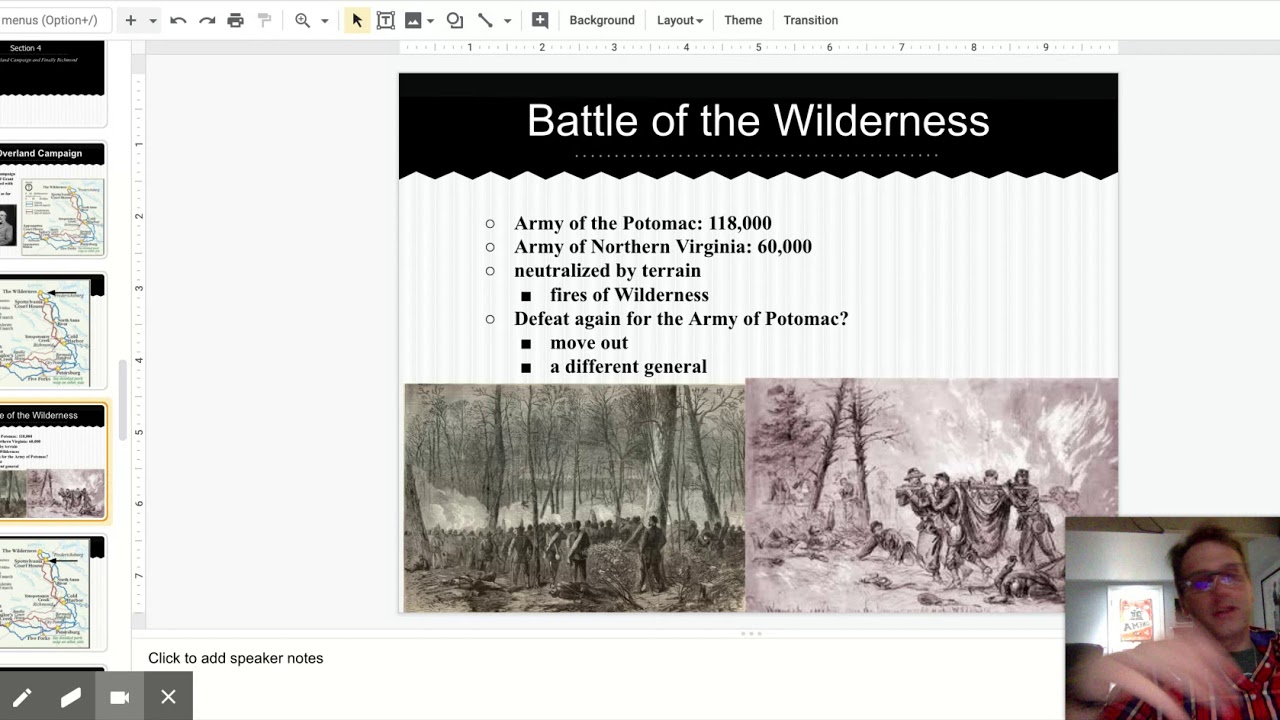Click the filmstrip scrollbar handle
This screenshot has height=720, width=1280.
pos(125,400)
